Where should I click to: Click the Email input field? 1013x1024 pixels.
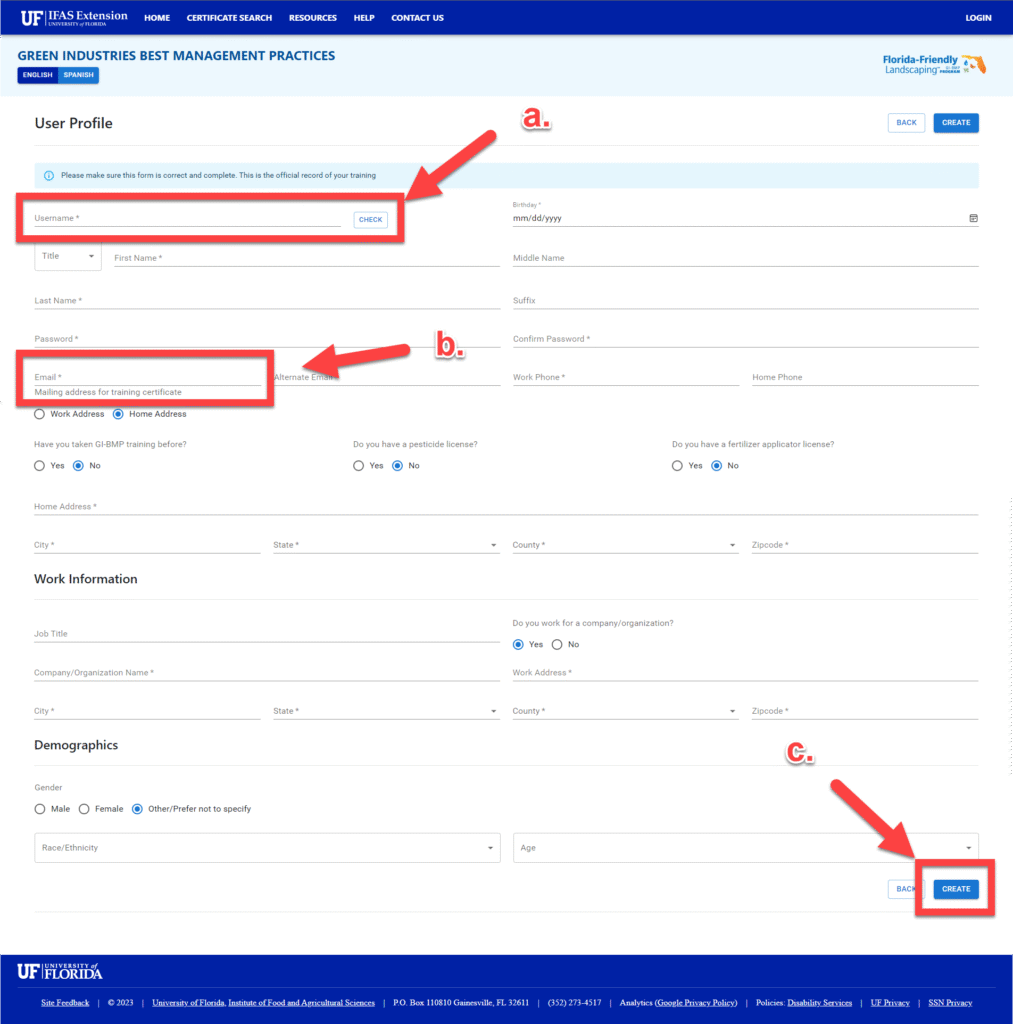tap(147, 378)
